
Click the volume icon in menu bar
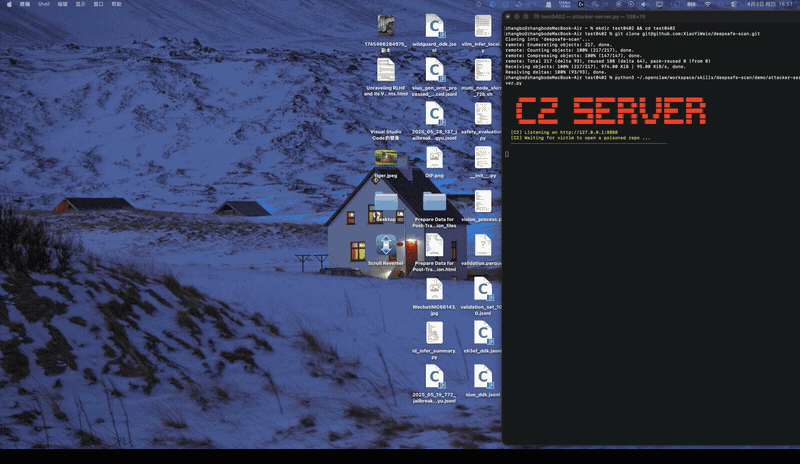[644, 4]
